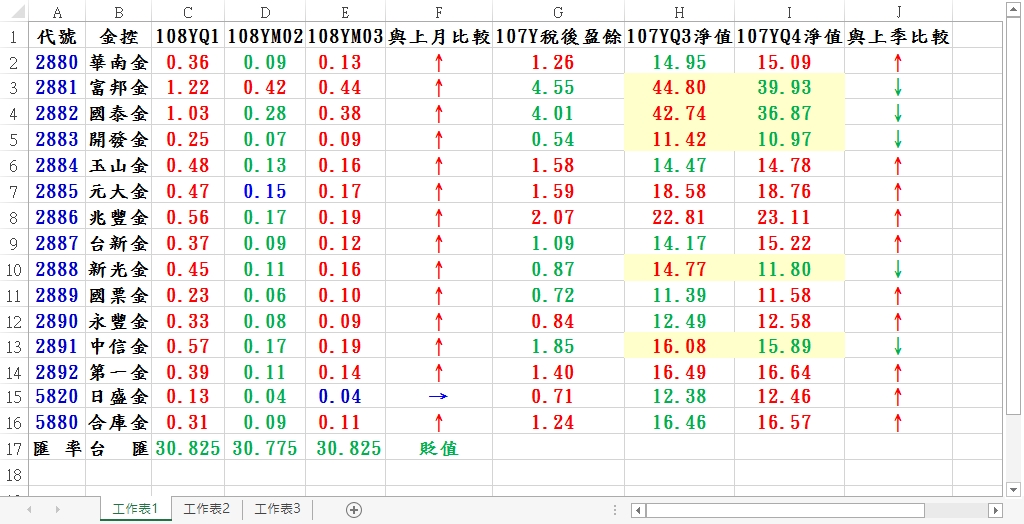Select 23.11 cell for 兆豐金

coord(790,216)
